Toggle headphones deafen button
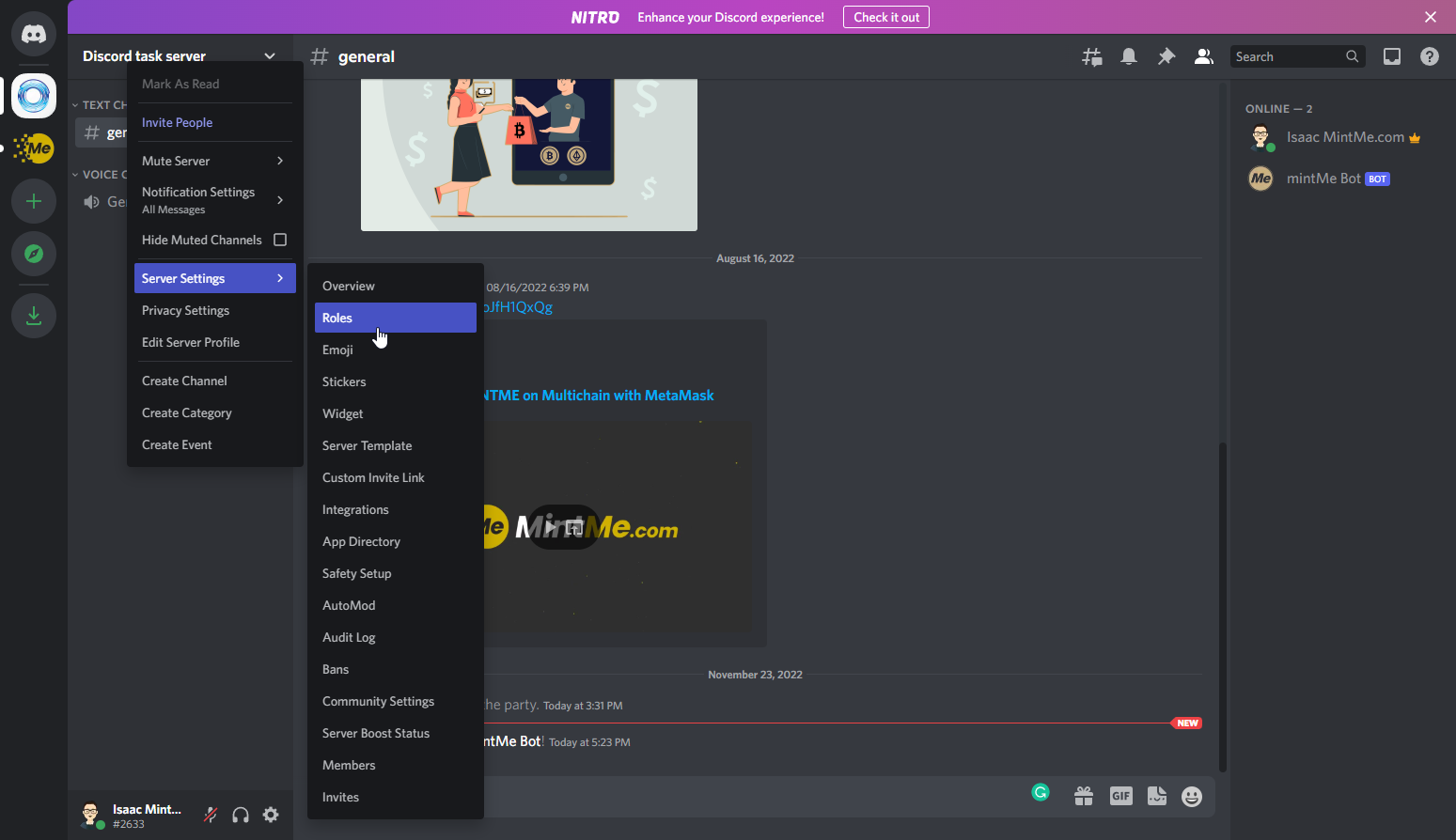This screenshot has width=1456, height=840. [x=241, y=815]
